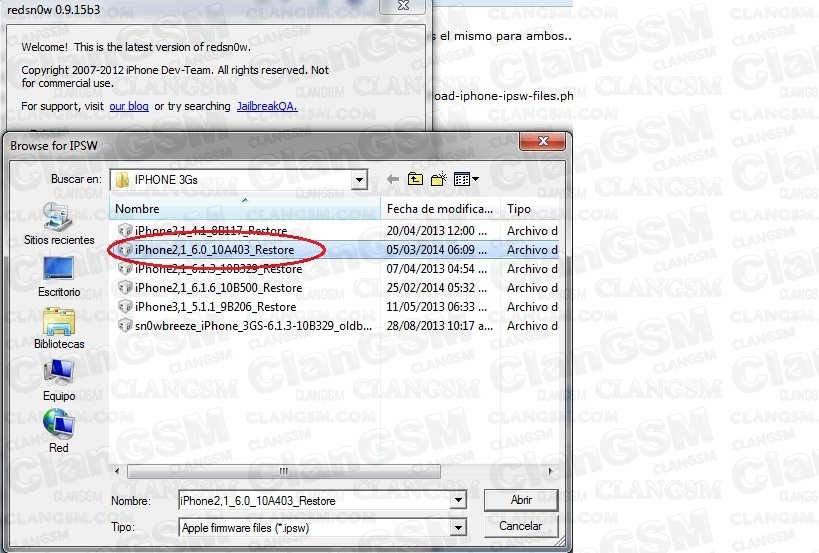Expand the Tipo file type dropdown
Screen dimensions: 819x553
pos(458,527)
